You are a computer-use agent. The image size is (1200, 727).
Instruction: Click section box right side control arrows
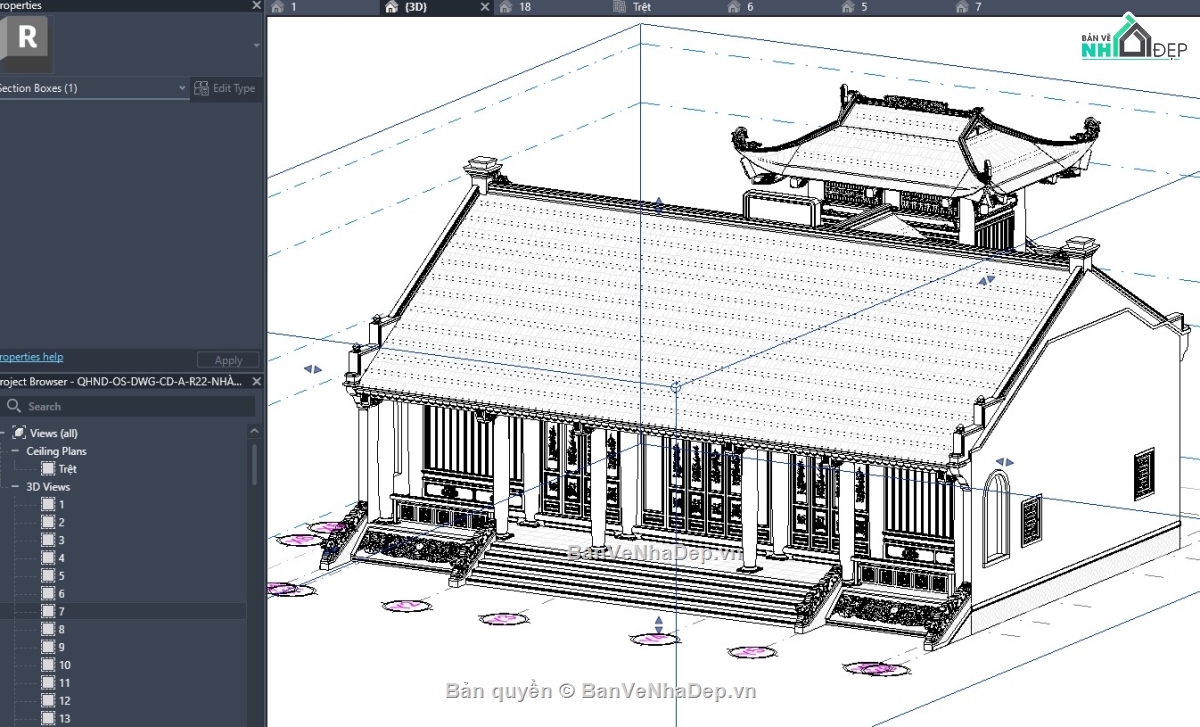pos(1004,462)
